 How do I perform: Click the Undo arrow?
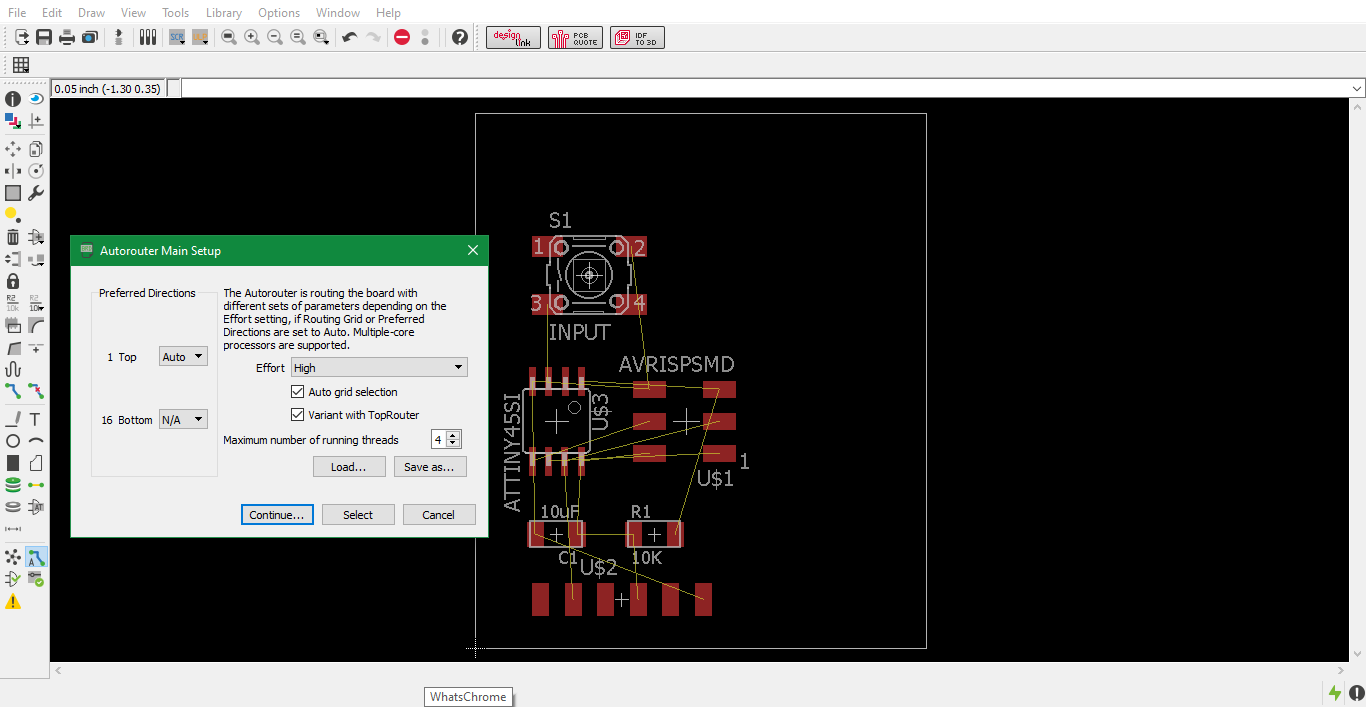(349, 37)
